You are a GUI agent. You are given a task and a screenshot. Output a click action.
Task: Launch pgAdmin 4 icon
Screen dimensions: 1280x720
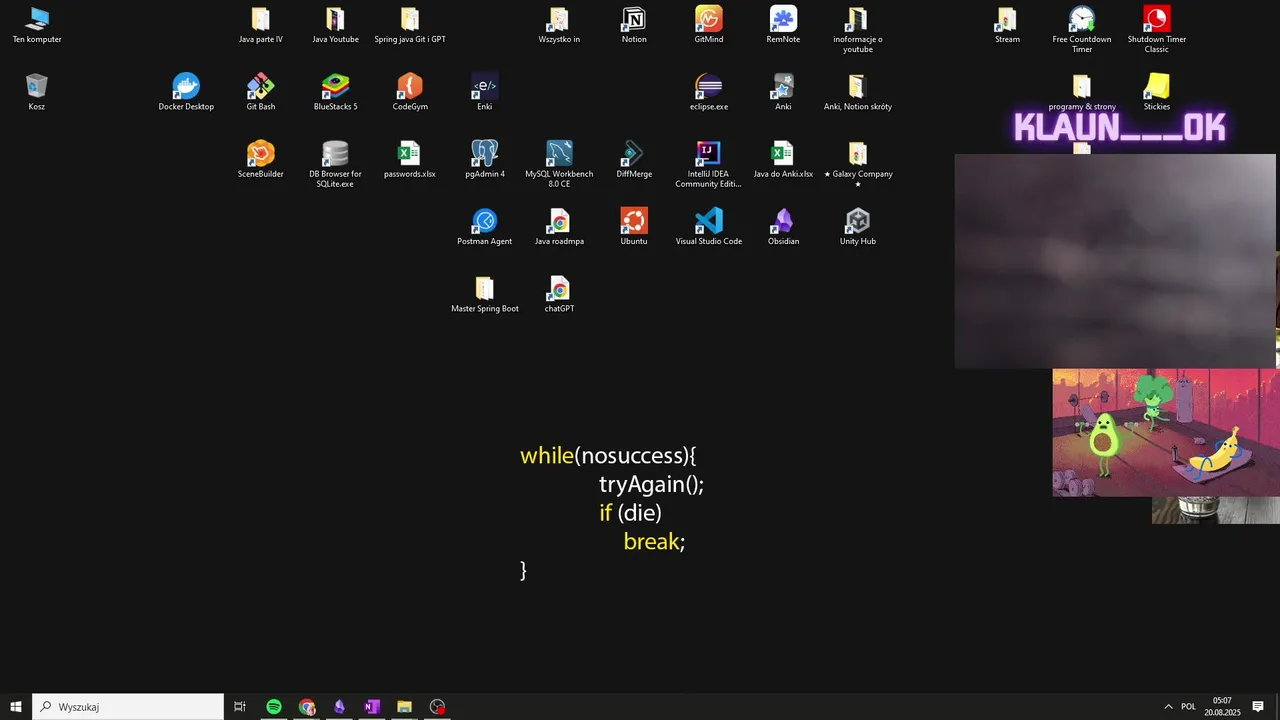point(485,159)
